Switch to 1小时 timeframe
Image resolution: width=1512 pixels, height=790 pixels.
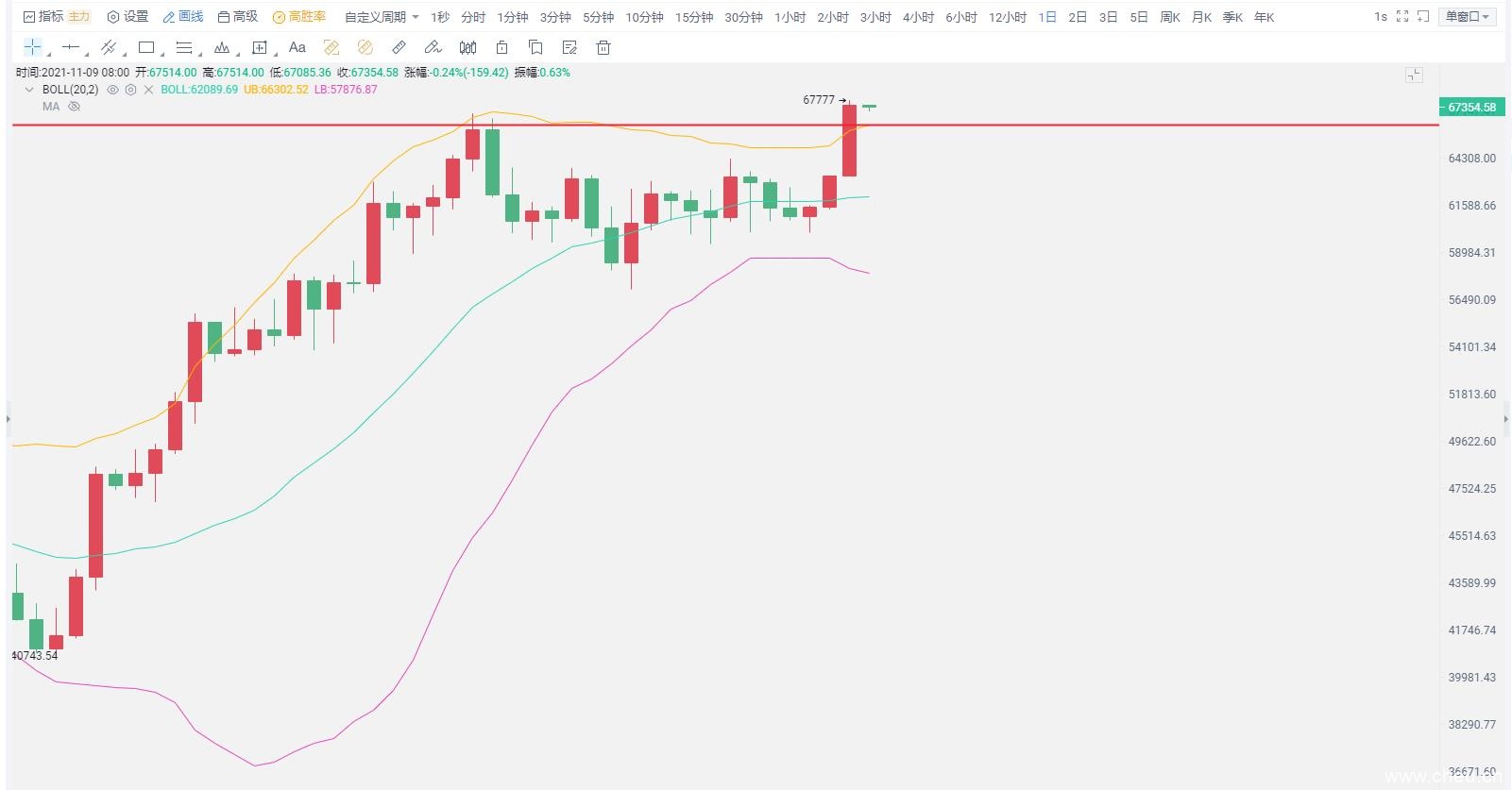pyautogui.click(x=790, y=17)
